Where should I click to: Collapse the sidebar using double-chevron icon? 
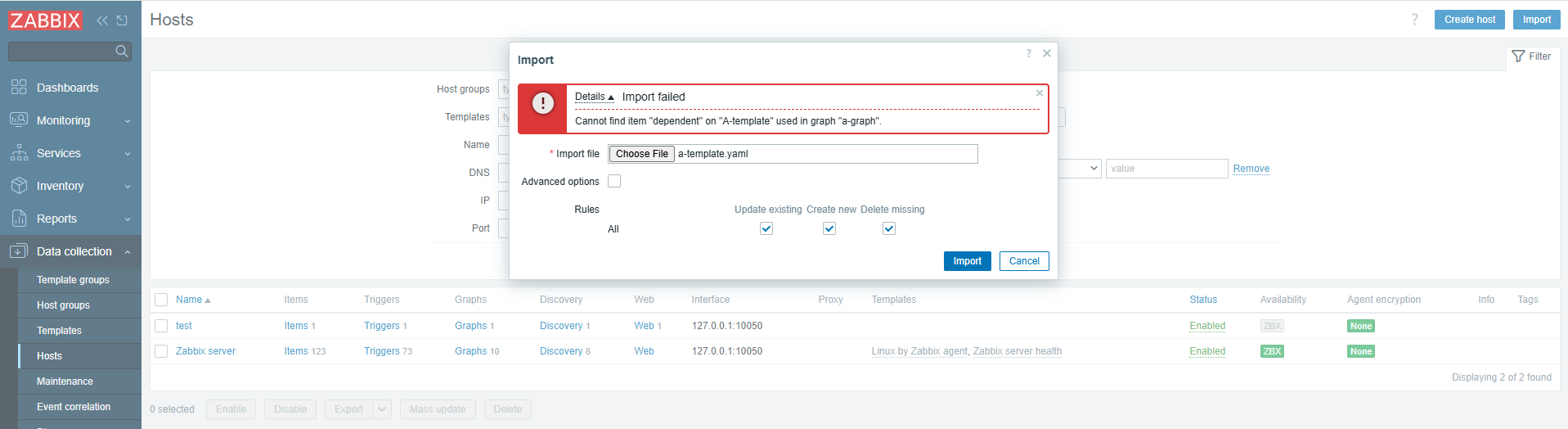pos(102,20)
